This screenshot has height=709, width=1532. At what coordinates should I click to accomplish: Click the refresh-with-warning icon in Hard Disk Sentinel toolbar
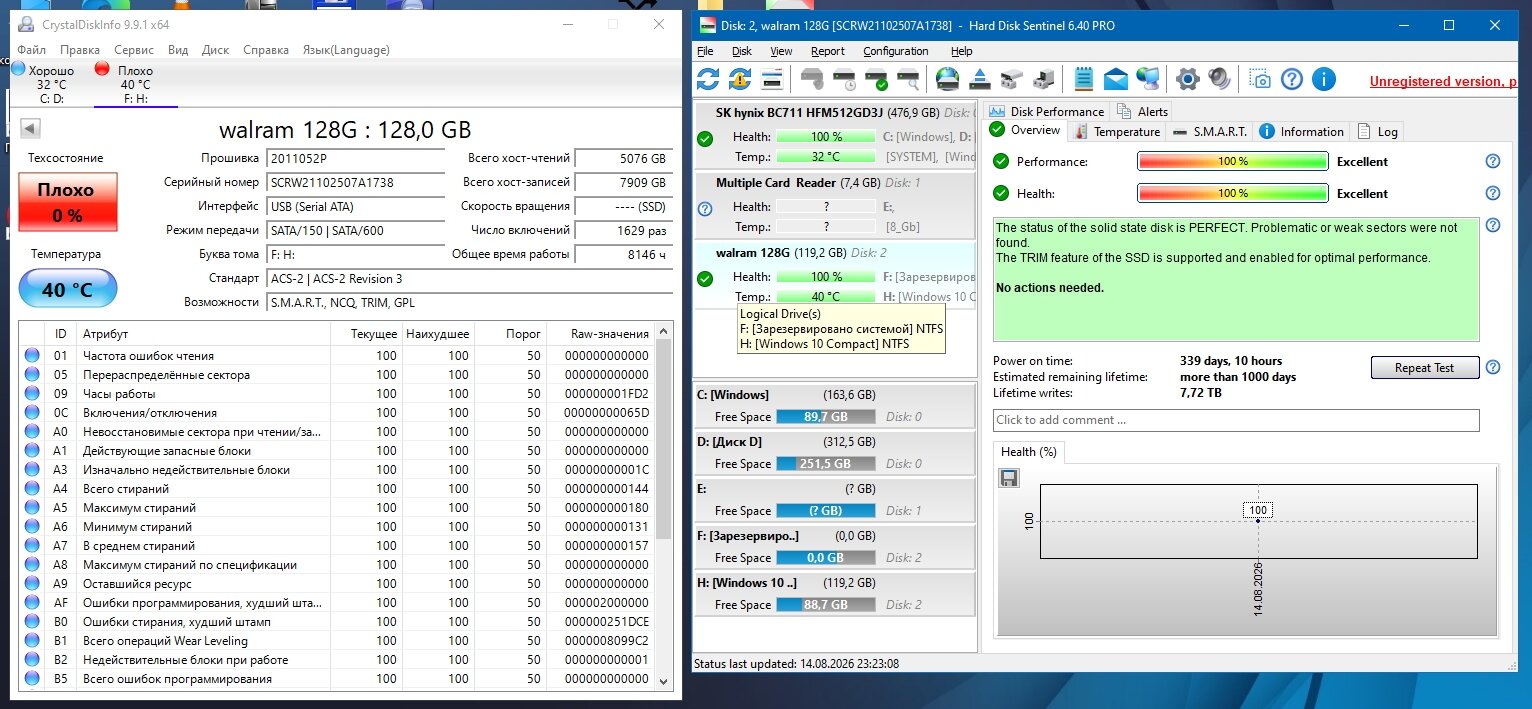tap(740, 79)
